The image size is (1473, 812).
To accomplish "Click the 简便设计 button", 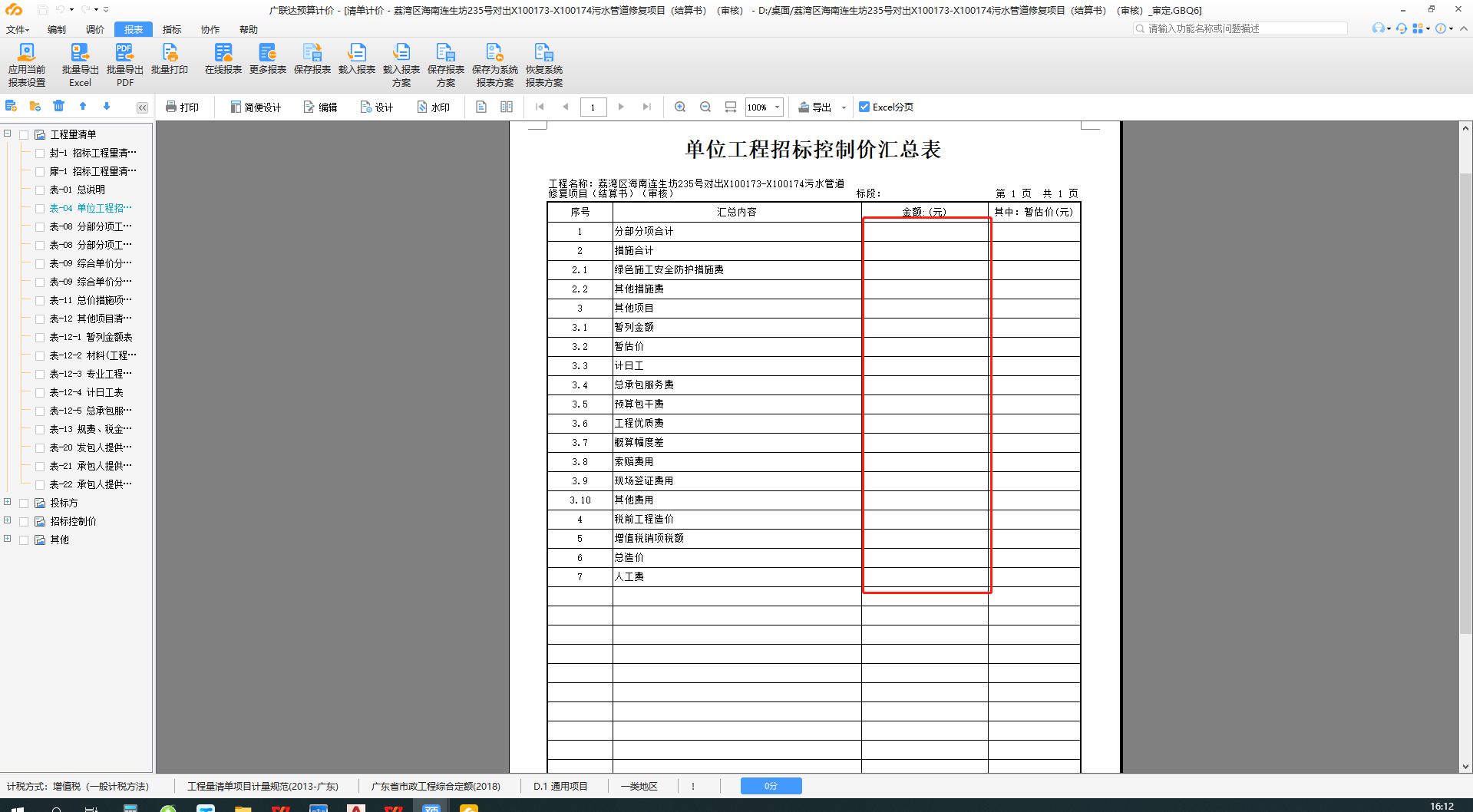I will click(256, 107).
